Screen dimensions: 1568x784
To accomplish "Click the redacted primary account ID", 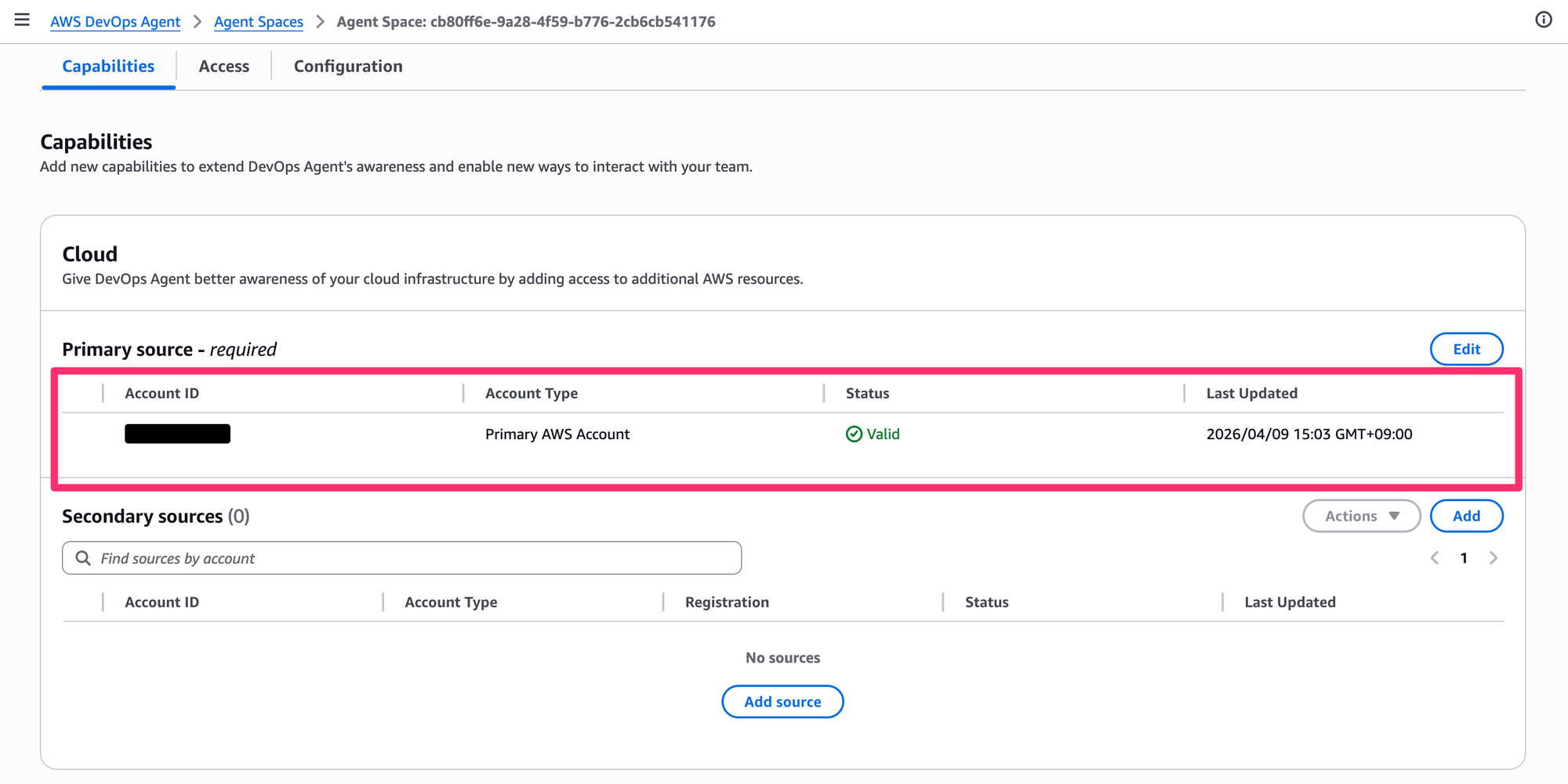I will [x=177, y=434].
